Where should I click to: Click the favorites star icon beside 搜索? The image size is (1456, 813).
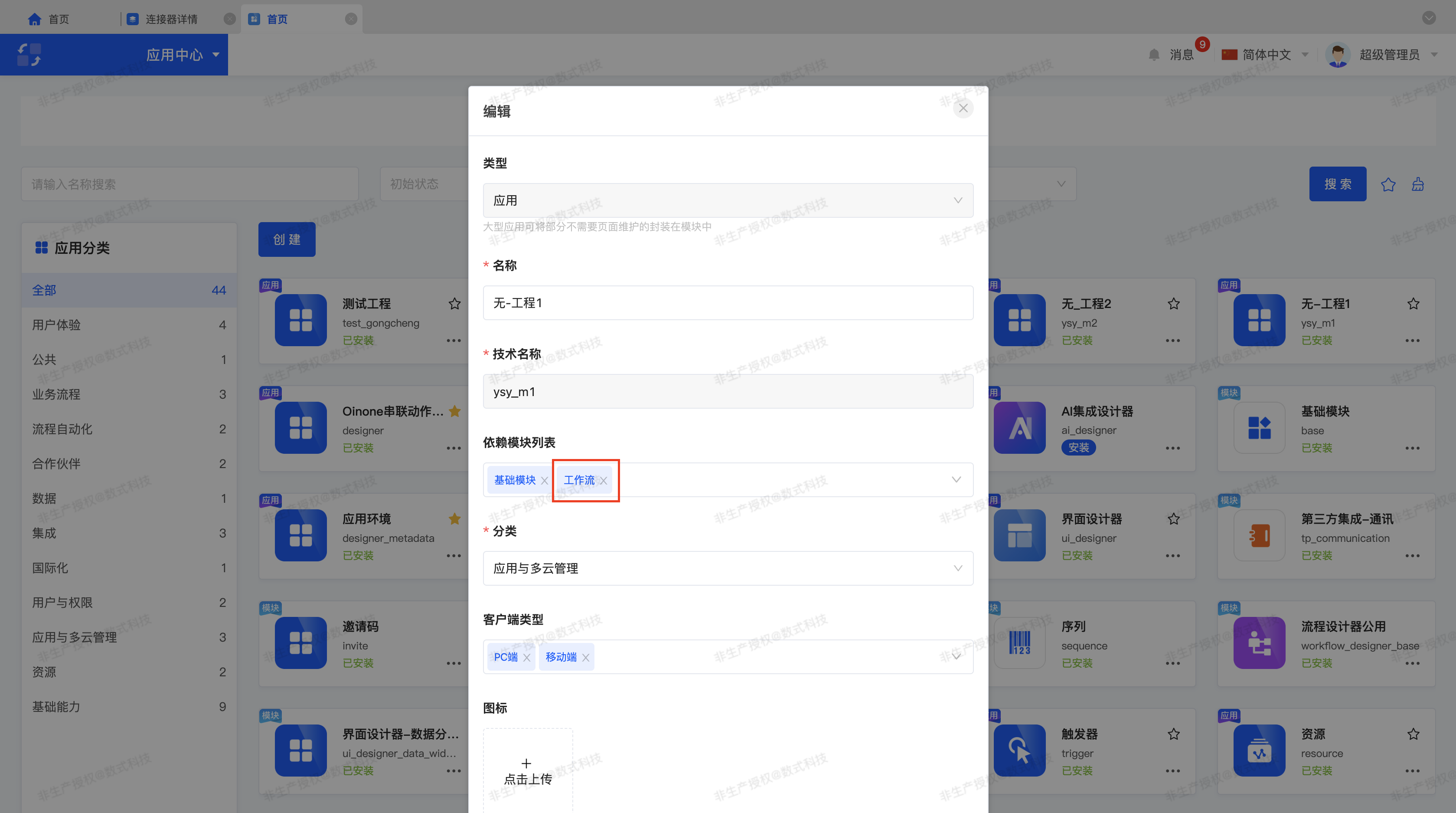coord(1388,184)
